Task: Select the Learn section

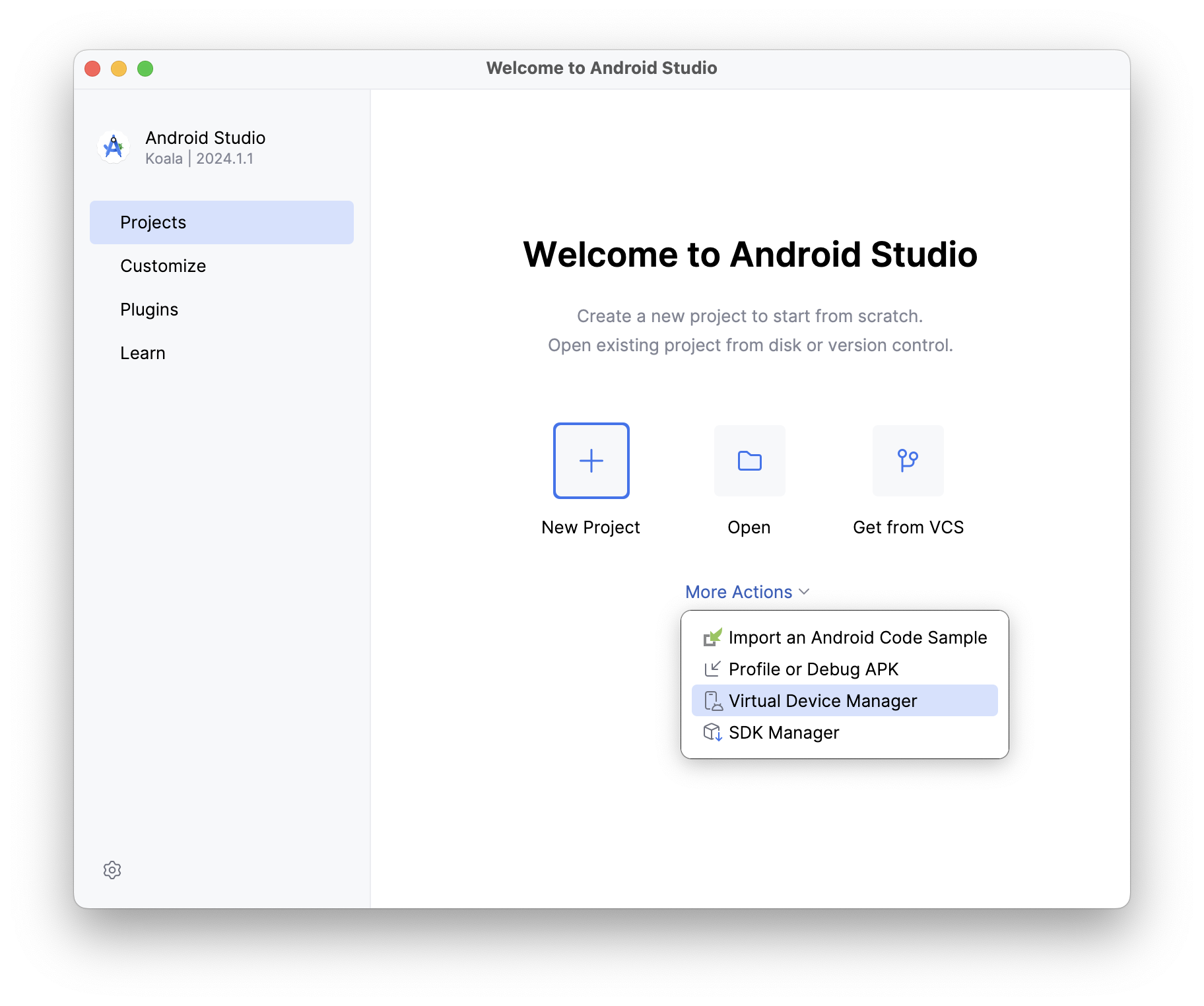Action: pyautogui.click(x=143, y=352)
